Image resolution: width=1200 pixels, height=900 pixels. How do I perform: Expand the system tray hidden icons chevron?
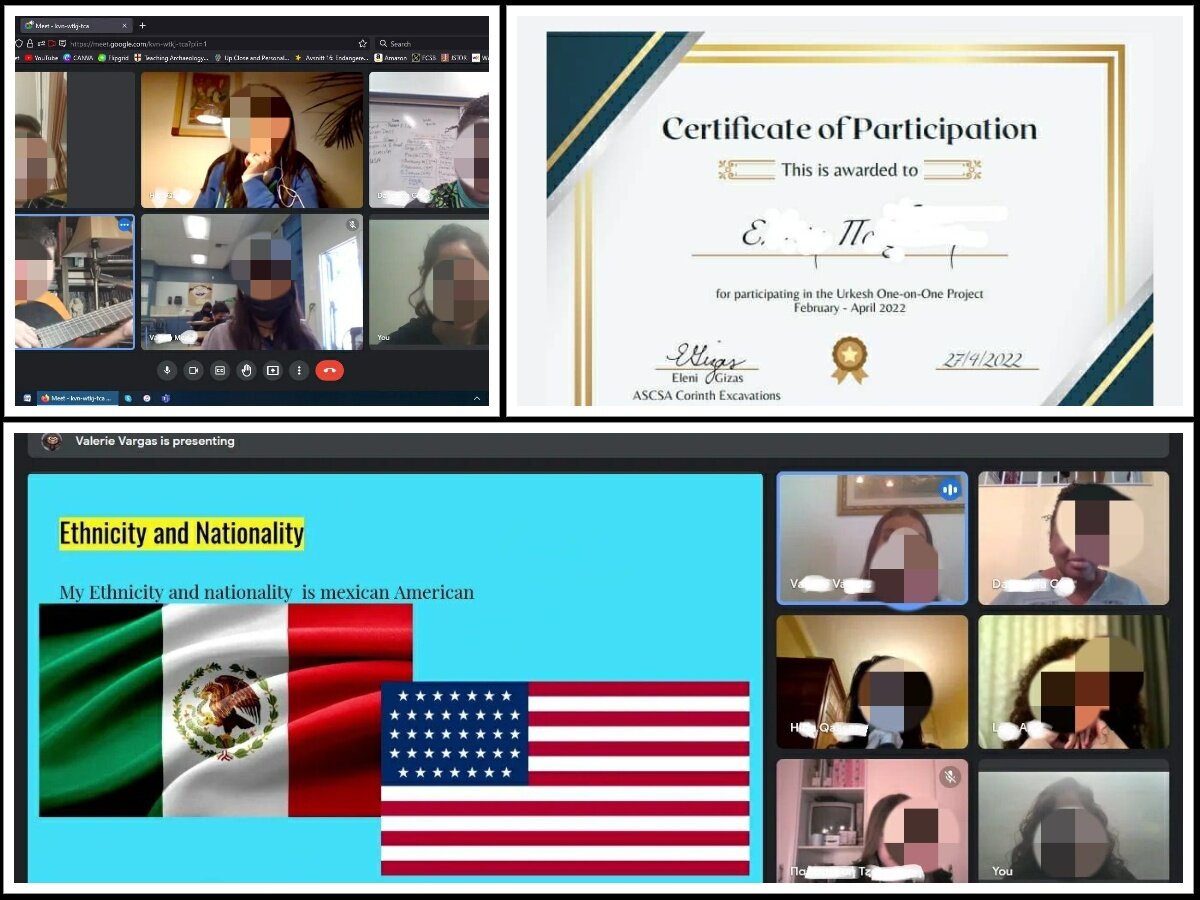[x=477, y=398]
